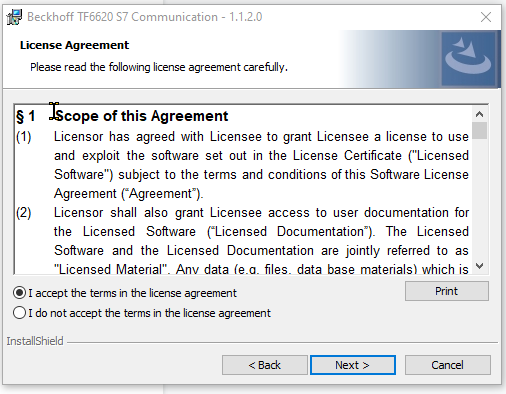Click the License Agreement header label
Viewport: 506px width, 394px height.
(x=74, y=45)
